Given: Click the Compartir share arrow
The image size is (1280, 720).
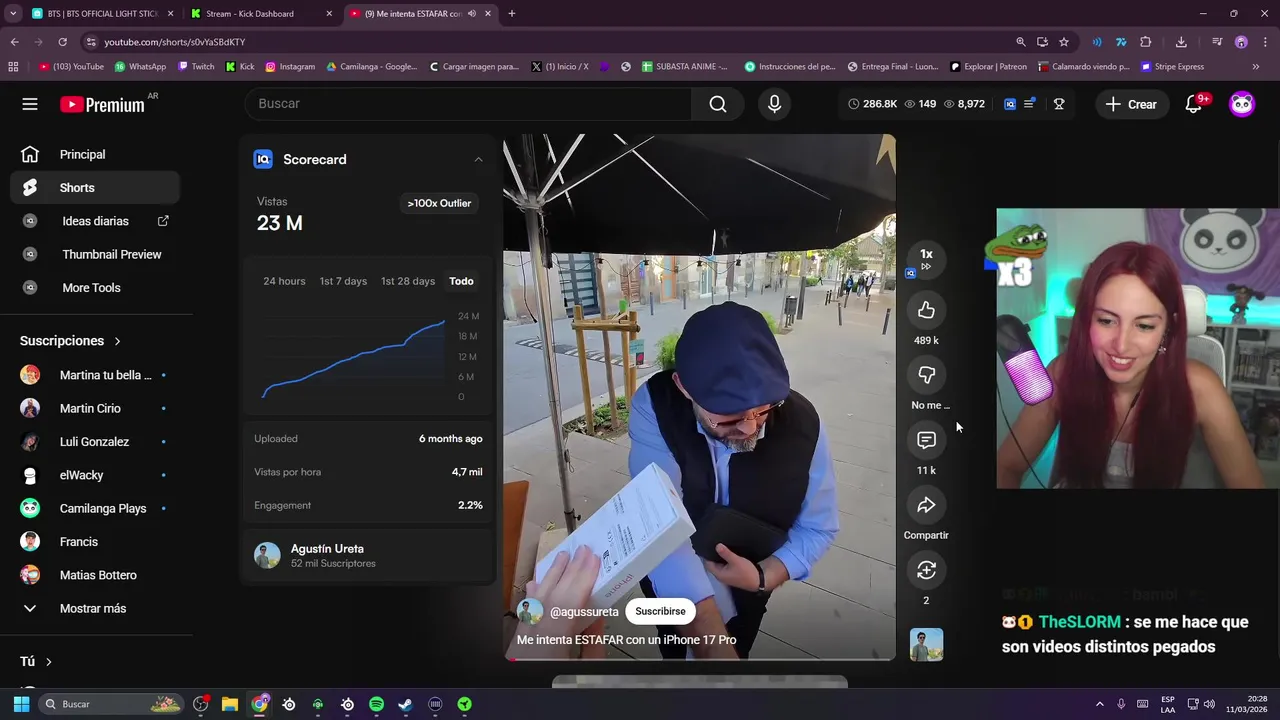Looking at the screenshot, I should coord(926,505).
